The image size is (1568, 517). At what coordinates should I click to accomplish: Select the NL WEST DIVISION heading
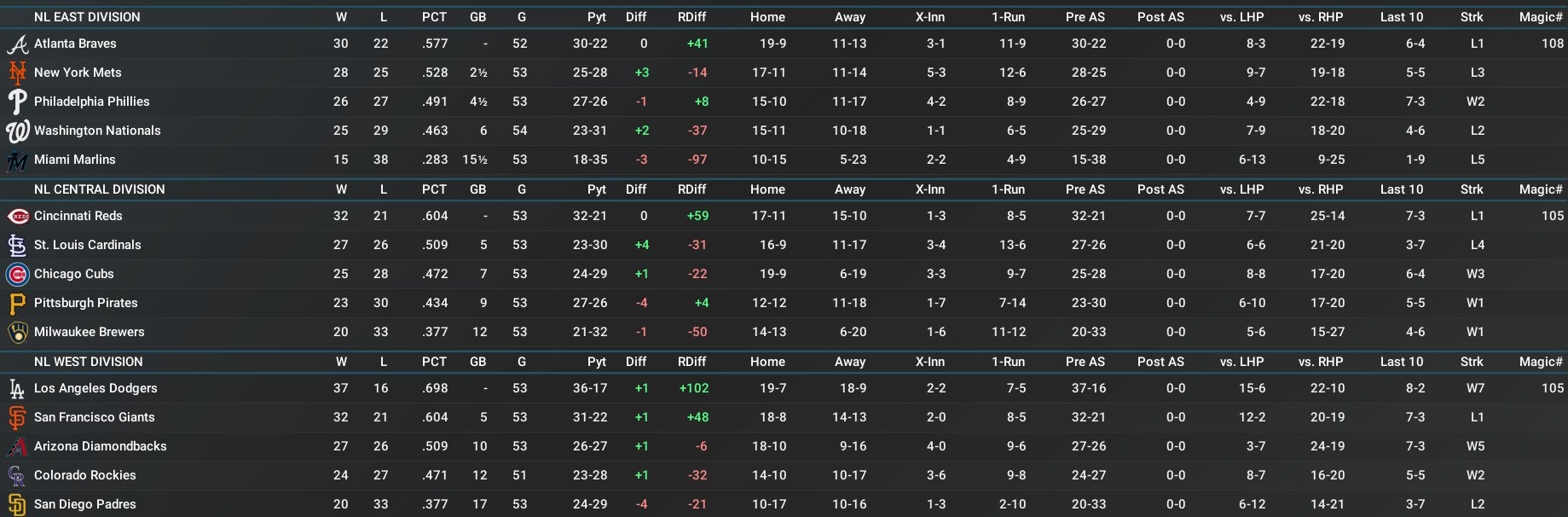pyautogui.click(x=89, y=362)
